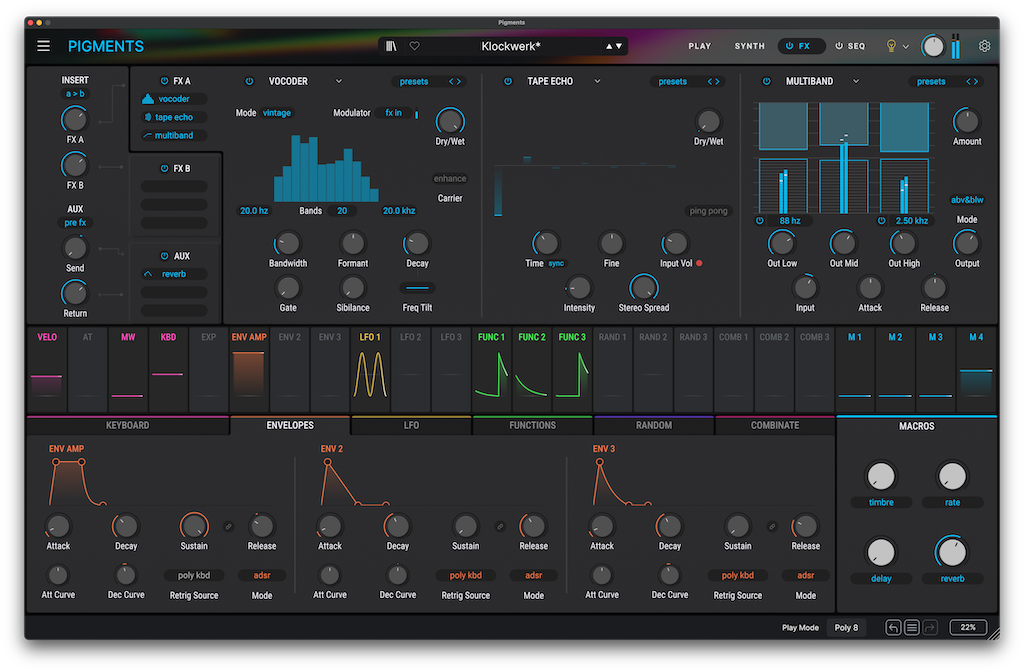Image resolution: width=1024 pixels, height=672 pixels.
Task: Click the redo arrow icon
Action: pyautogui.click(x=930, y=628)
